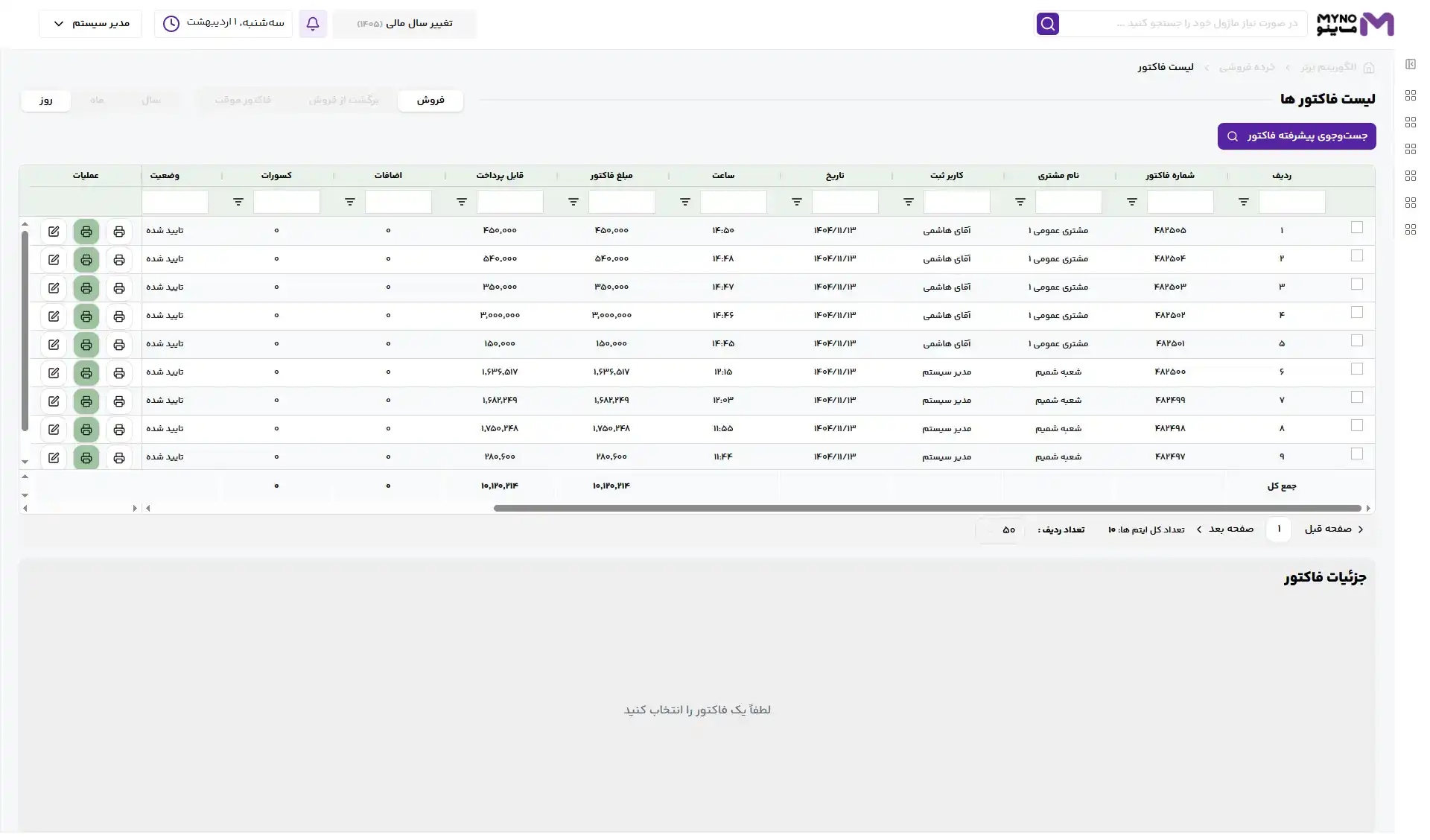Screen dimensions: 1430x840
Task: Open the rows-per-page dropdown showing 50
Action: point(1000,530)
